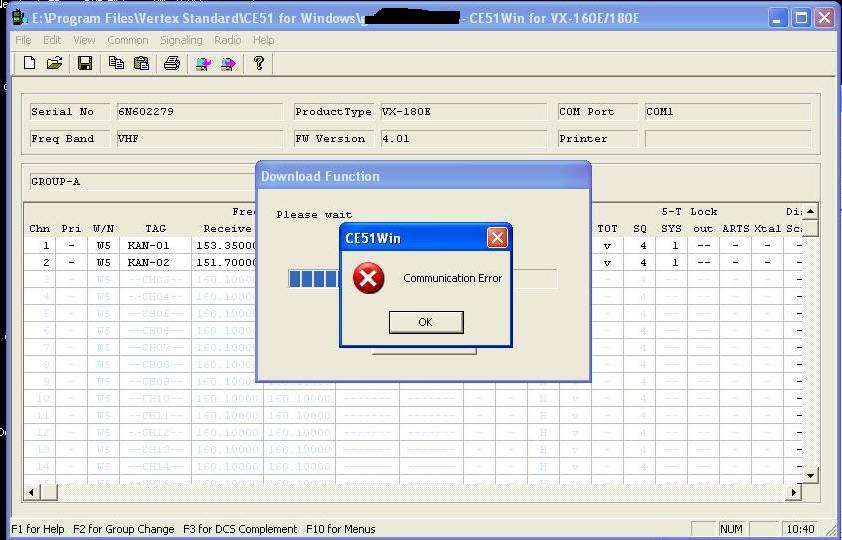The height and width of the screenshot is (540, 842).
Task: Open help via question mark icon
Action: [259, 63]
